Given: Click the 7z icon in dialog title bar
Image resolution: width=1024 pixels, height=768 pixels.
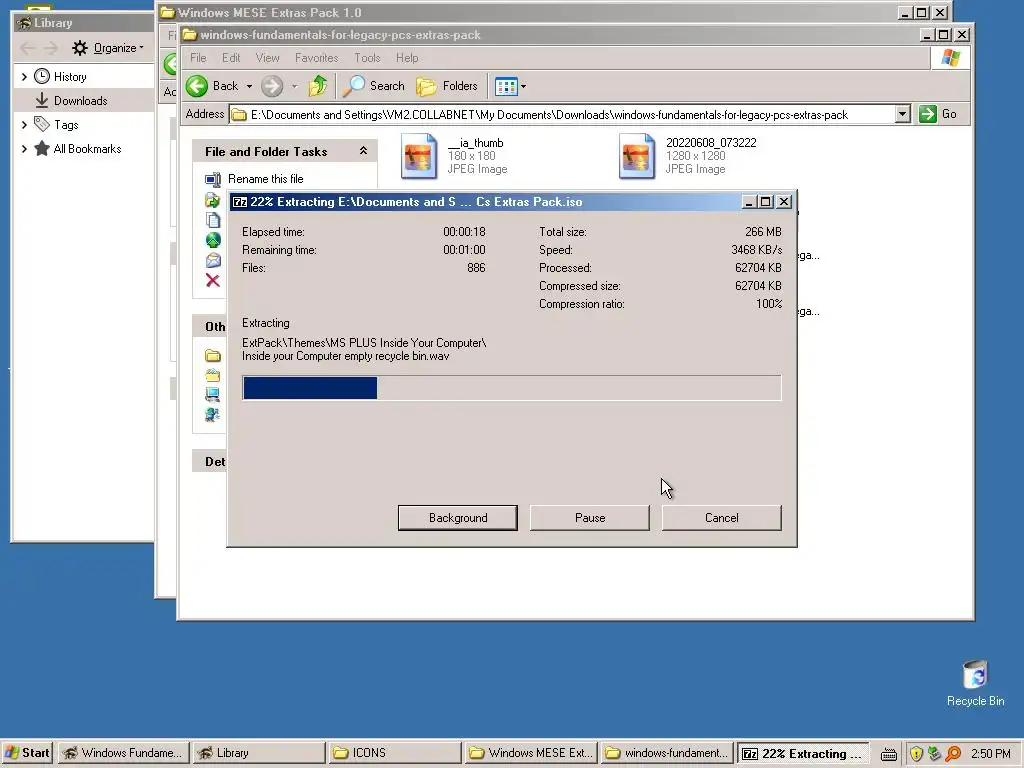Looking at the screenshot, I should coord(240,202).
